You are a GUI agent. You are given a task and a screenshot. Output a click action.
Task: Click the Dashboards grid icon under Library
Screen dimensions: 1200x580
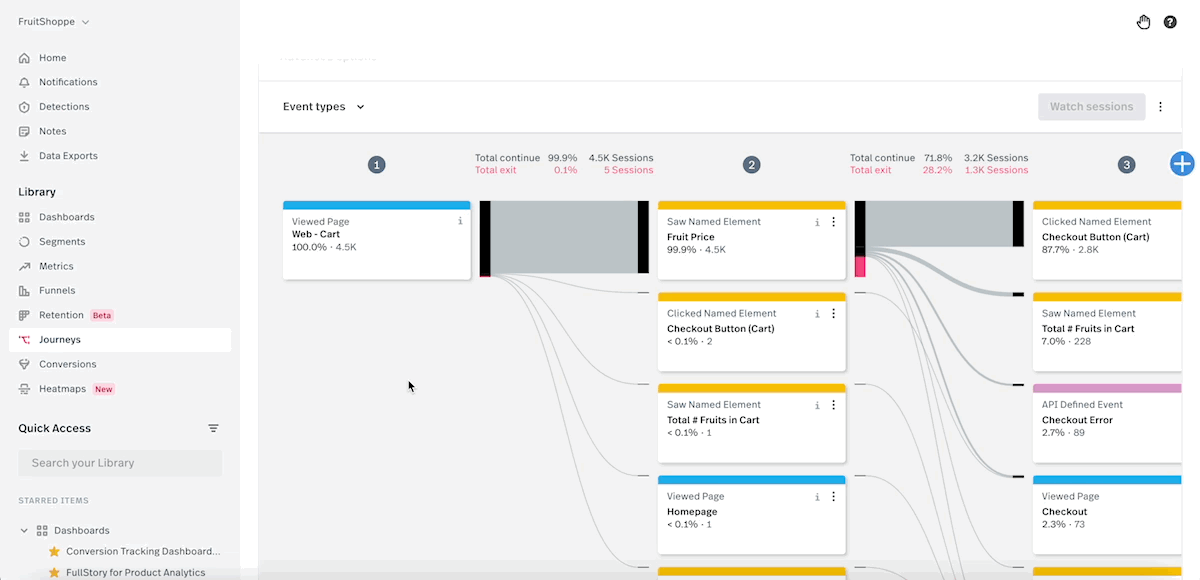[x=25, y=217]
